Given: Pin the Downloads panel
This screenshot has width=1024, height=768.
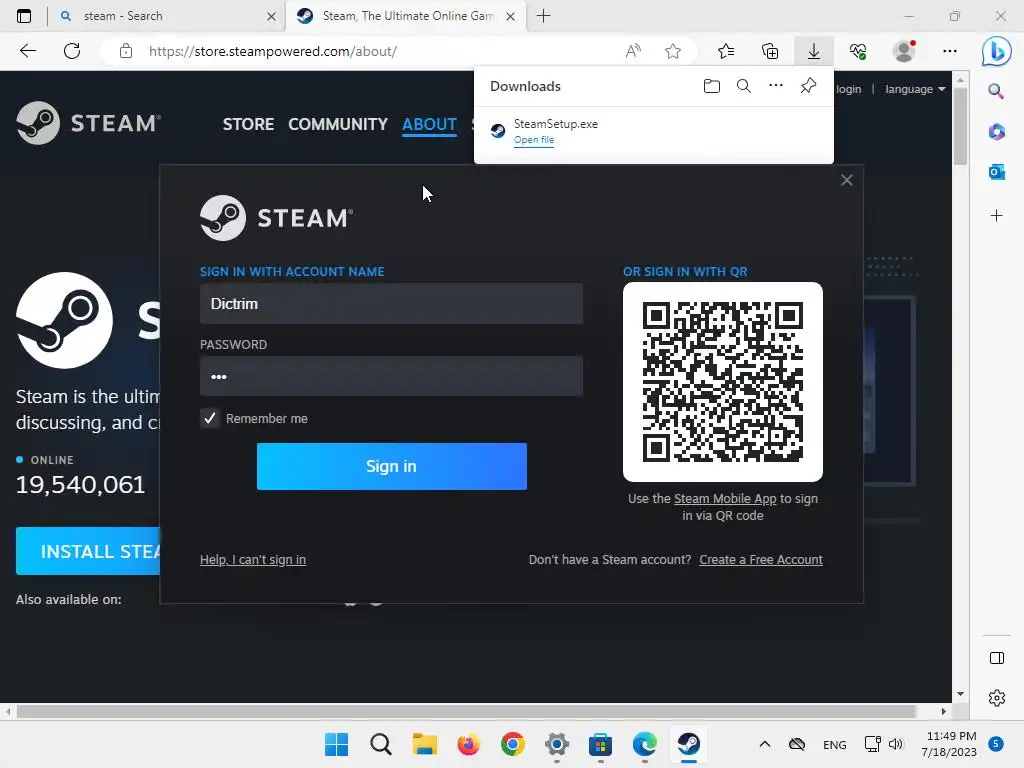Looking at the screenshot, I should (808, 86).
